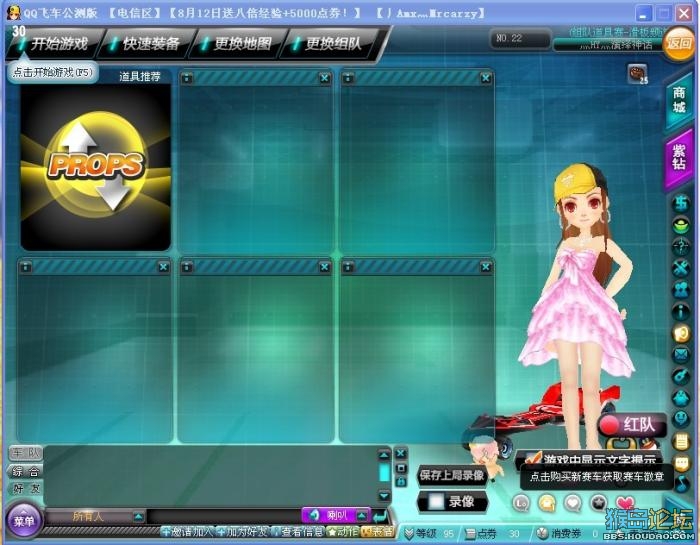Click 保存上局录像 save replay button

point(451,475)
